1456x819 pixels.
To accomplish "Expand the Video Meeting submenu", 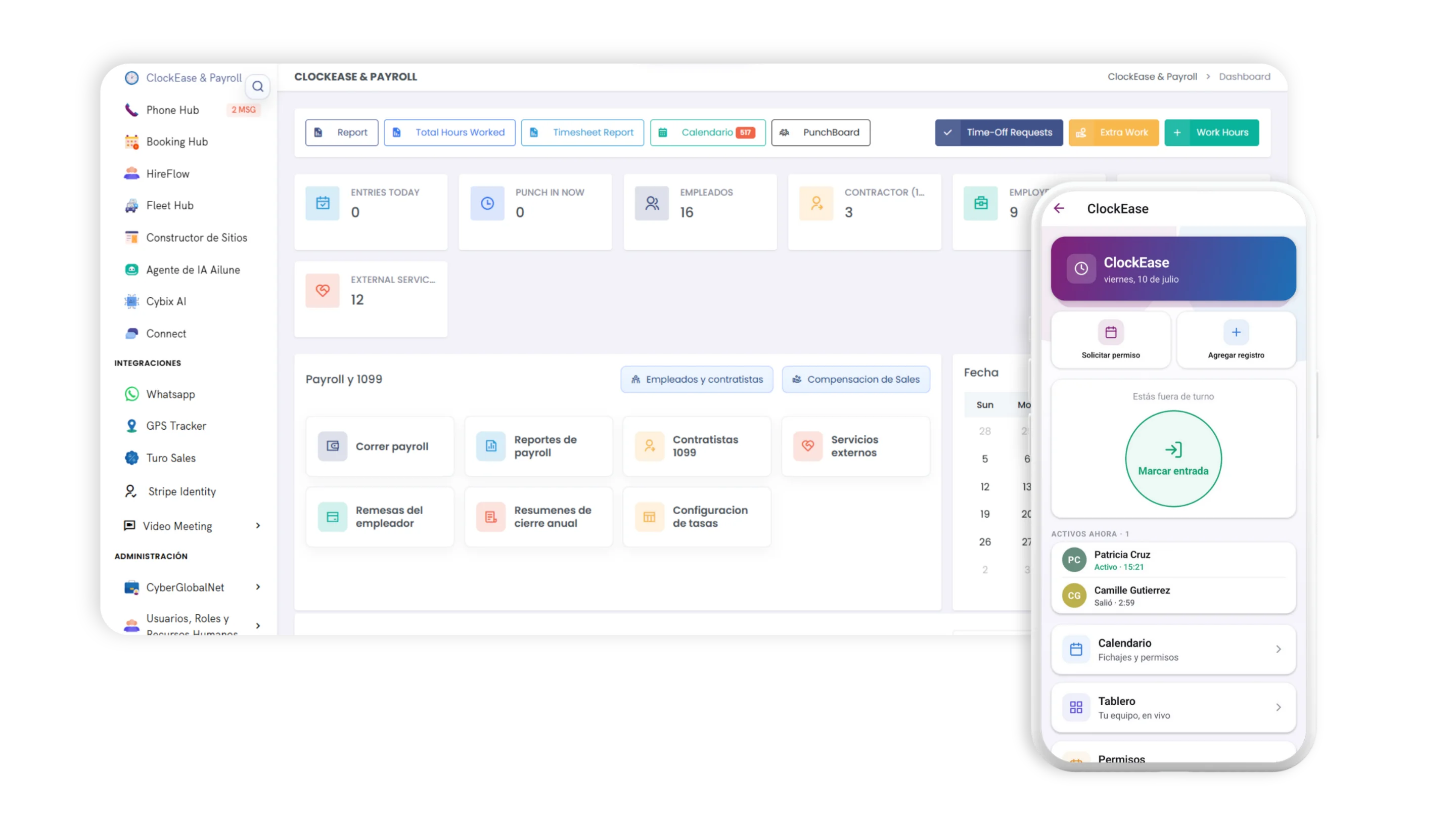I will (258, 526).
